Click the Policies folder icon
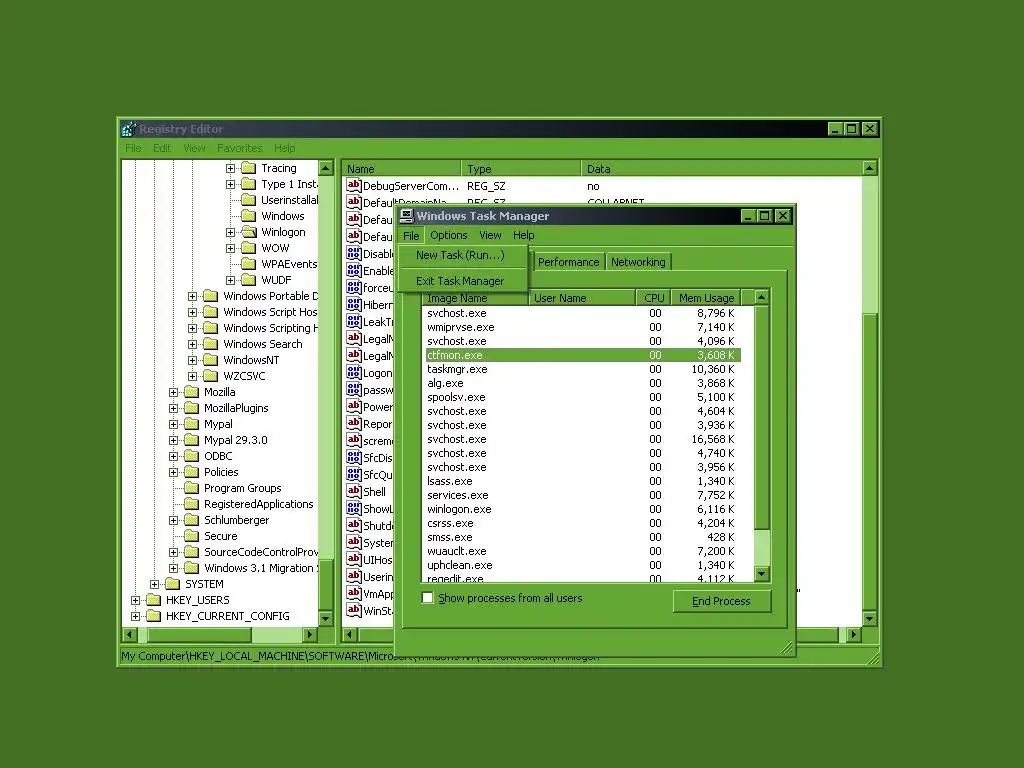 pos(191,472)
